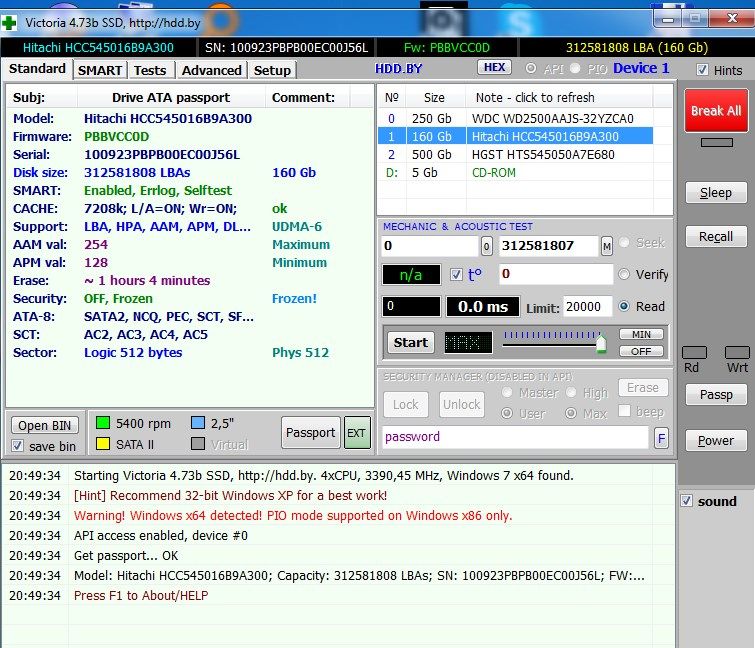Click the MIN acoustic button
Viewport: 755px width, 648px height.
pos(641,334)
